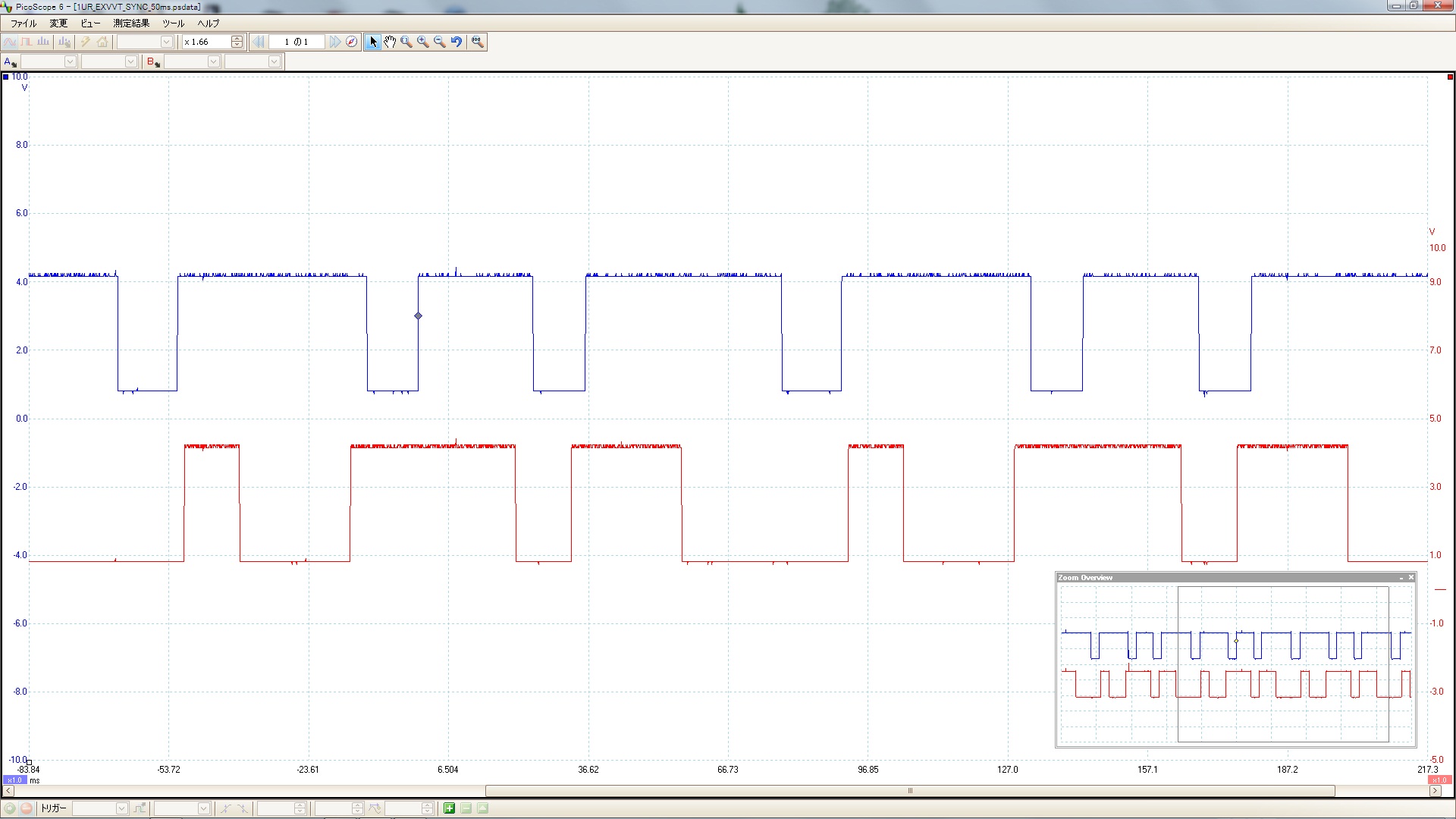Switch to scope mode icon
The image size is (1456, 819).
pos(10,42)
